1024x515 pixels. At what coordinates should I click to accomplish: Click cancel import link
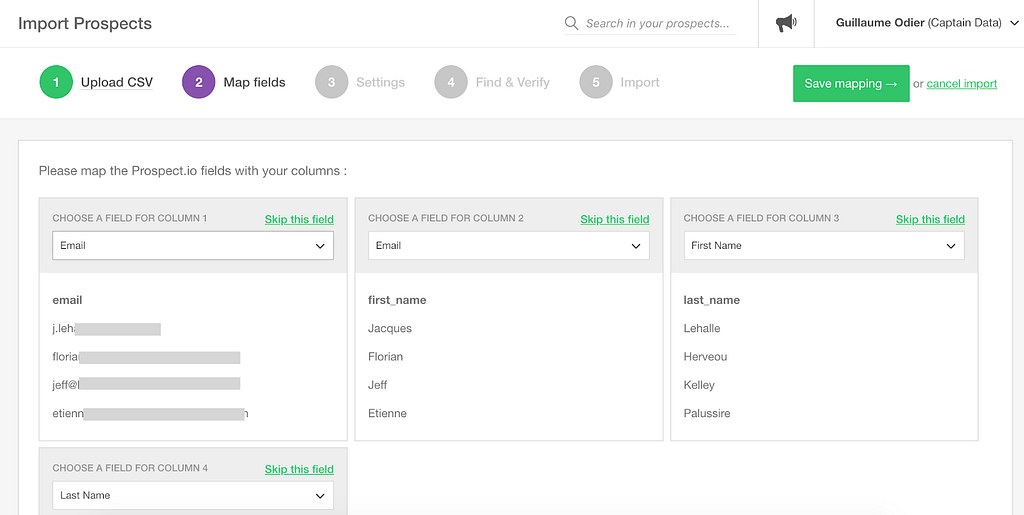coord(962,84)
